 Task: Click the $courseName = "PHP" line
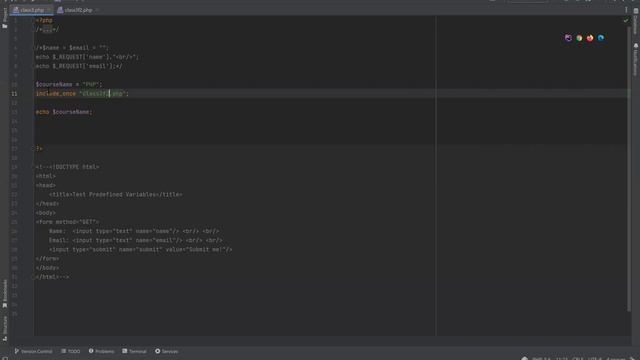click(x=69, y=84)
